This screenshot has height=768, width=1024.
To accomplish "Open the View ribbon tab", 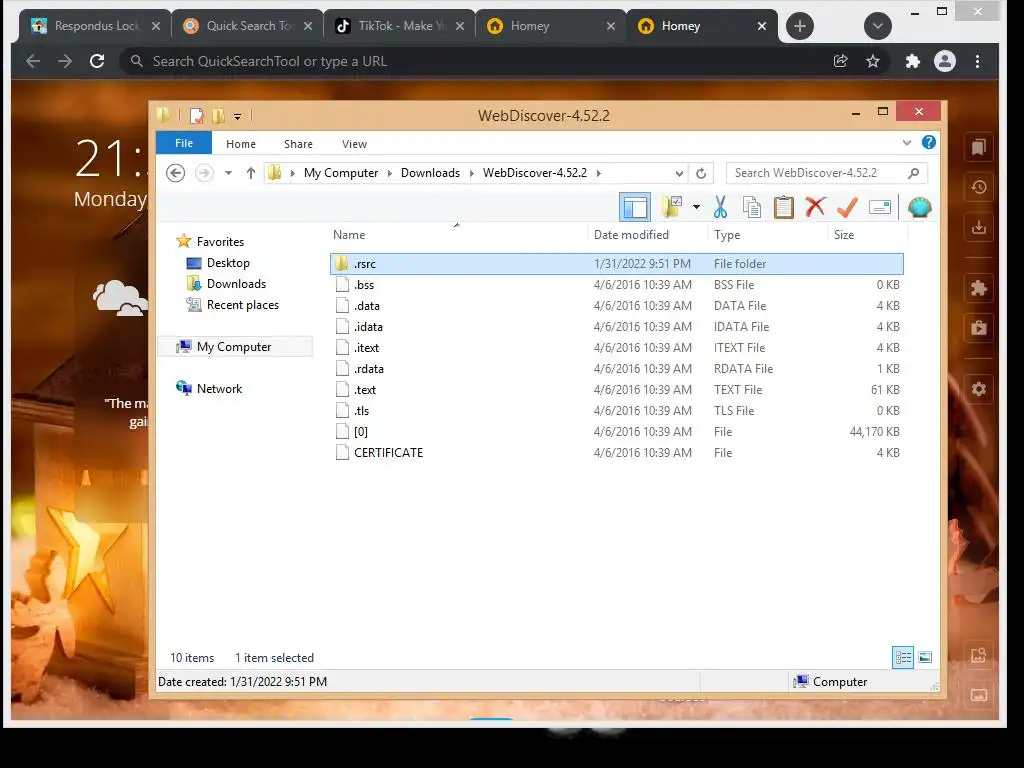I will pyautogui.click(x=355, y=144).
